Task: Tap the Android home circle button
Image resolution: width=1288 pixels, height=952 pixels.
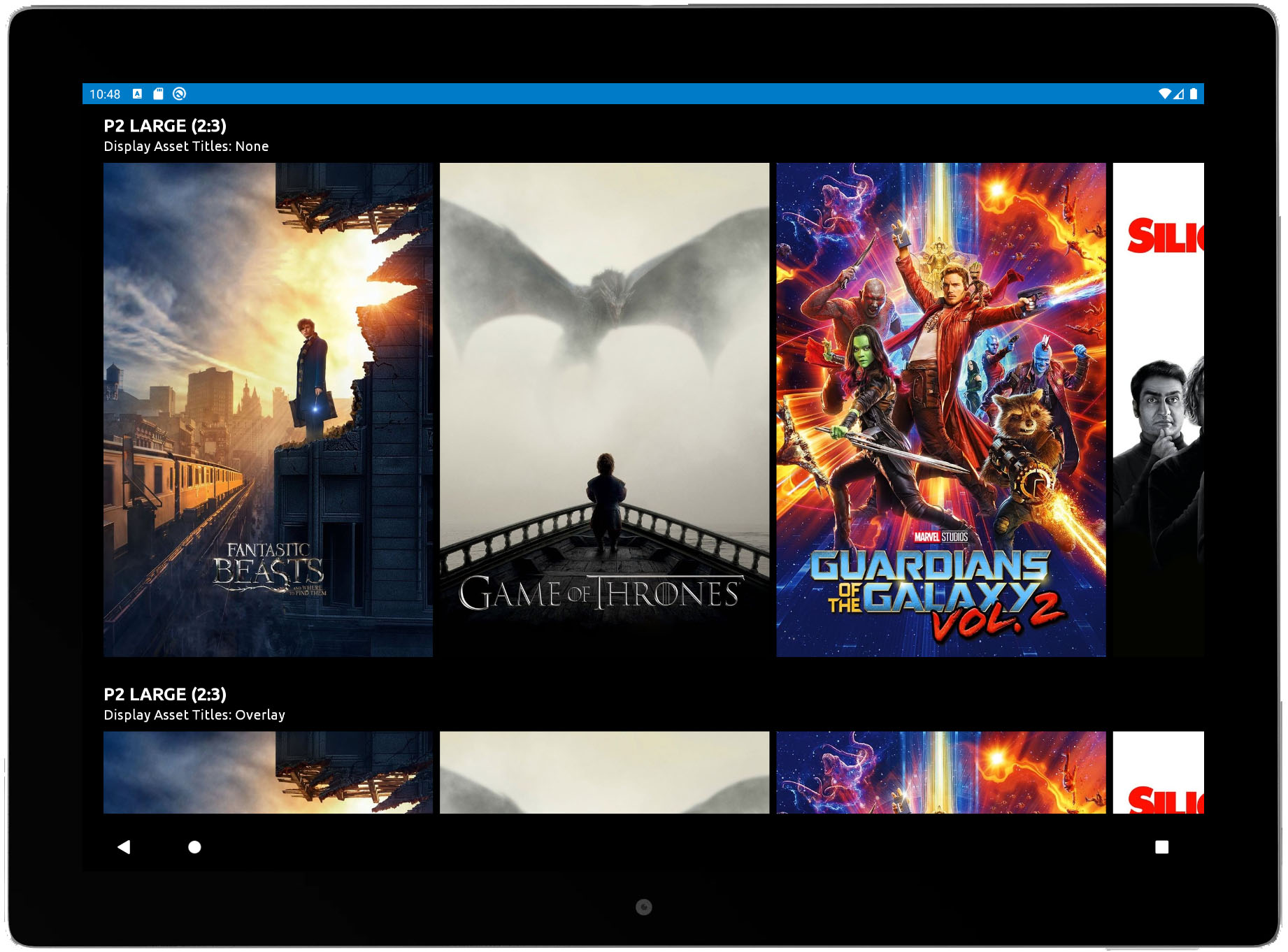Action: 195,847
